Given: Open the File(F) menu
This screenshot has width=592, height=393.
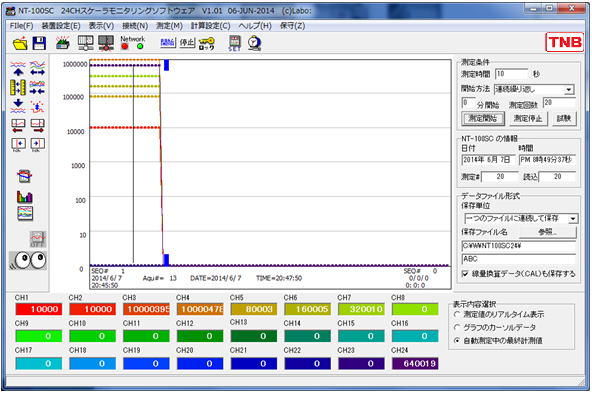Looking at the screenshot, I should [21, 26].
